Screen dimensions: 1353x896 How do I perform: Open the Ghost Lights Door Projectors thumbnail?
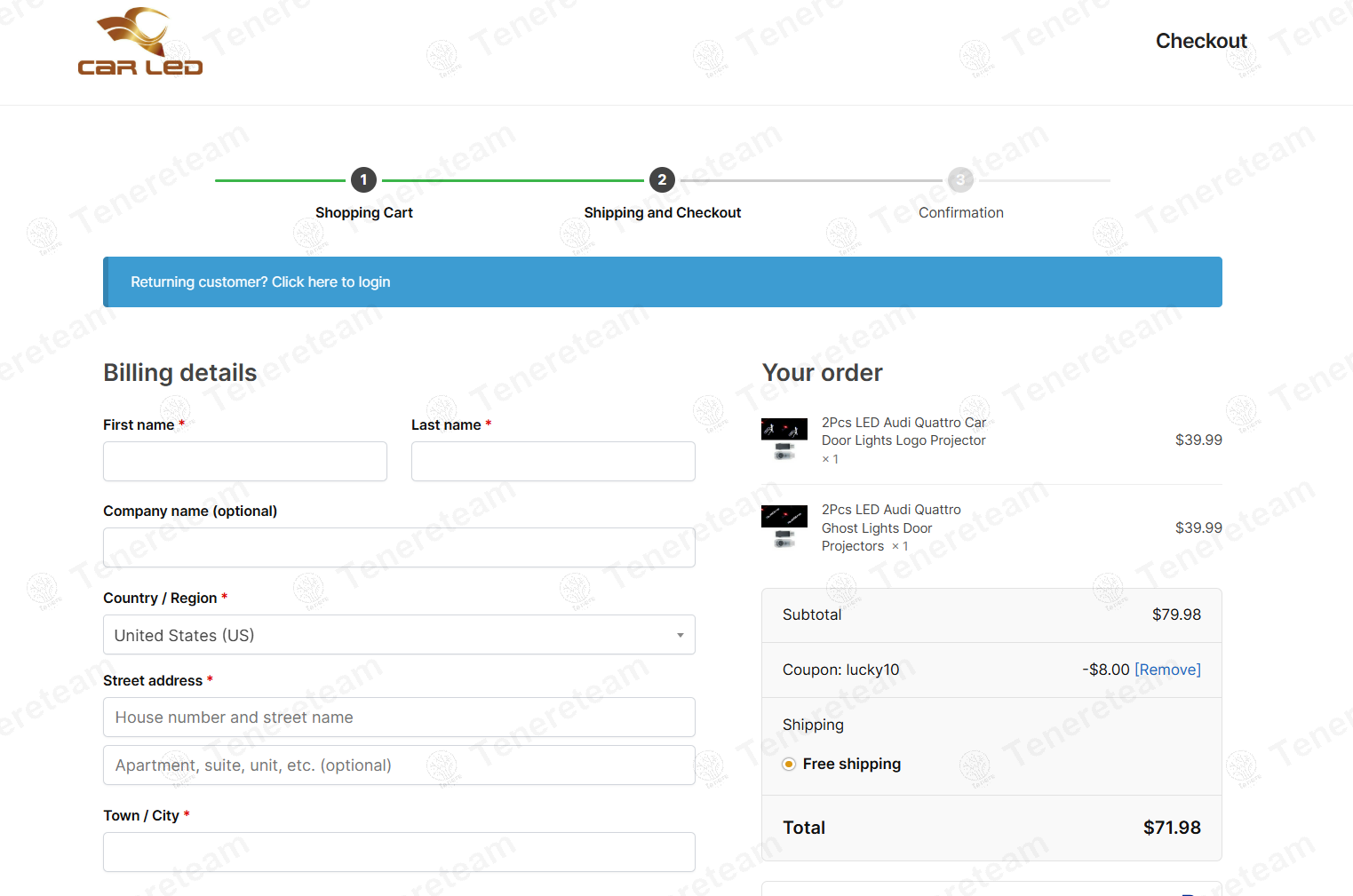coord(784,527)
